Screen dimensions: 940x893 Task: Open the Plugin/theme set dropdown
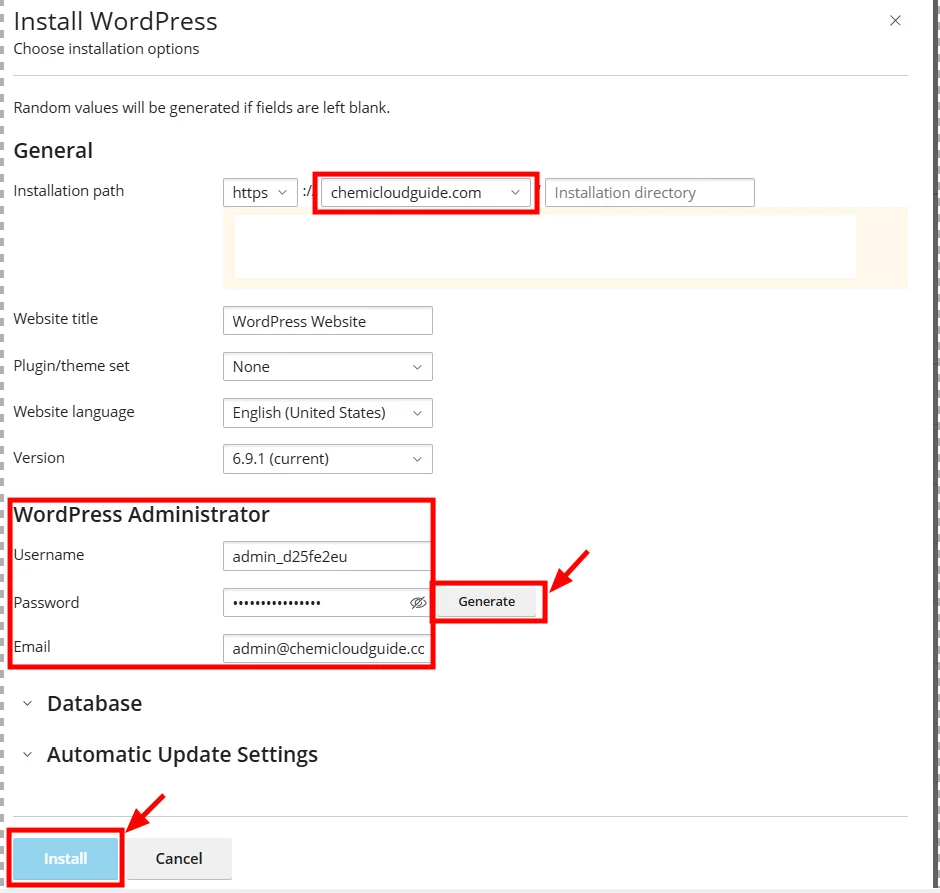[x=327, y=367]
